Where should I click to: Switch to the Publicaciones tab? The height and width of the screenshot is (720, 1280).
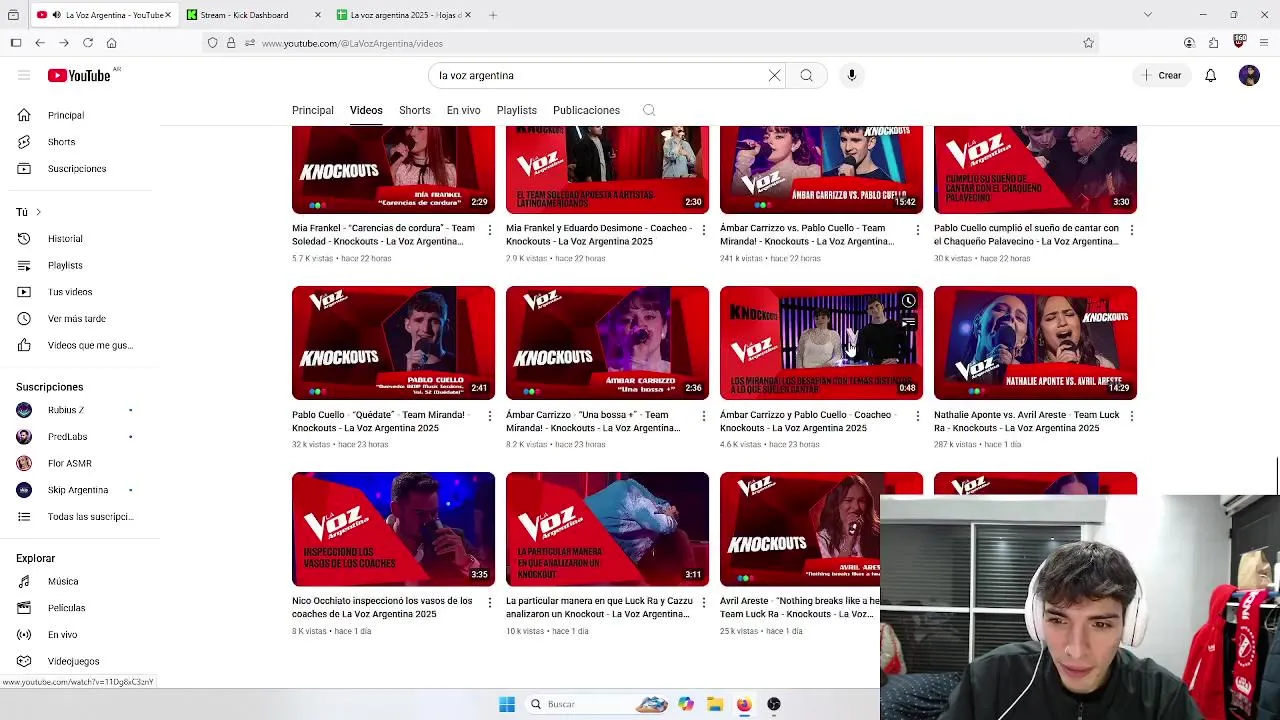[x=586, y=110]
